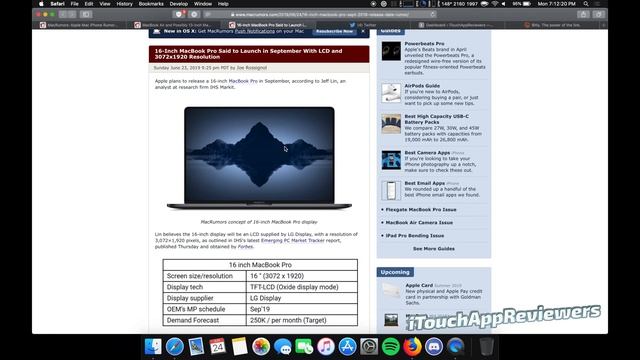The width and height of the screenshot is (640, 360).
Task: Click Safari's Share toolbar button
Action: tap(583, 14)
